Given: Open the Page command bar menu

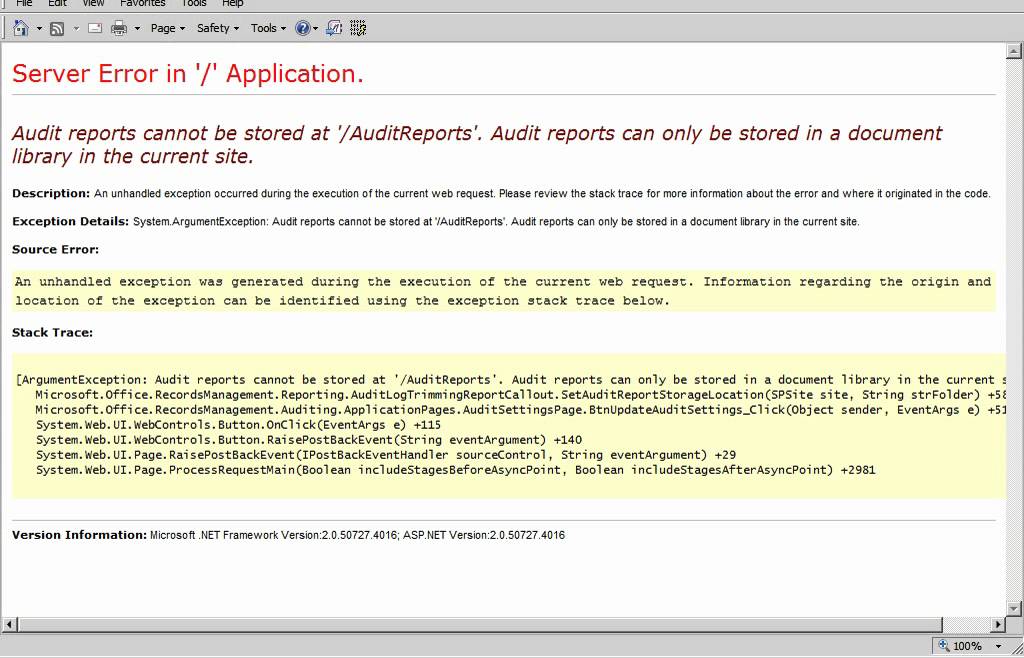Looking at the screenshot, I should (168, 28).
